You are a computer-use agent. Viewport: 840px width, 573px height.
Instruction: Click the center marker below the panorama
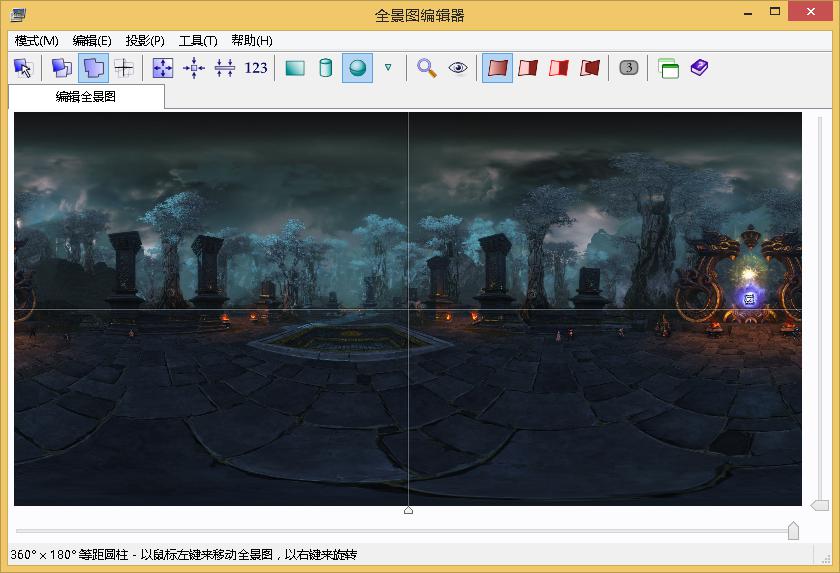[408, 510]
